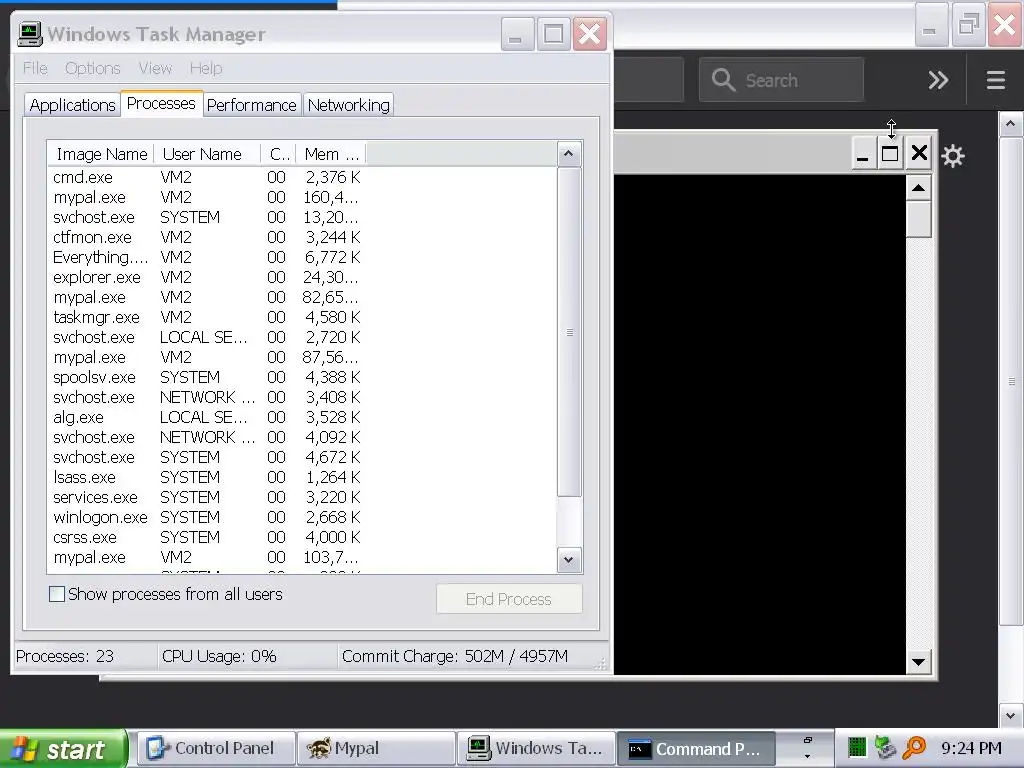Minimize the inner command window
The image size is (1024, 768).
[x=862, y=154]
